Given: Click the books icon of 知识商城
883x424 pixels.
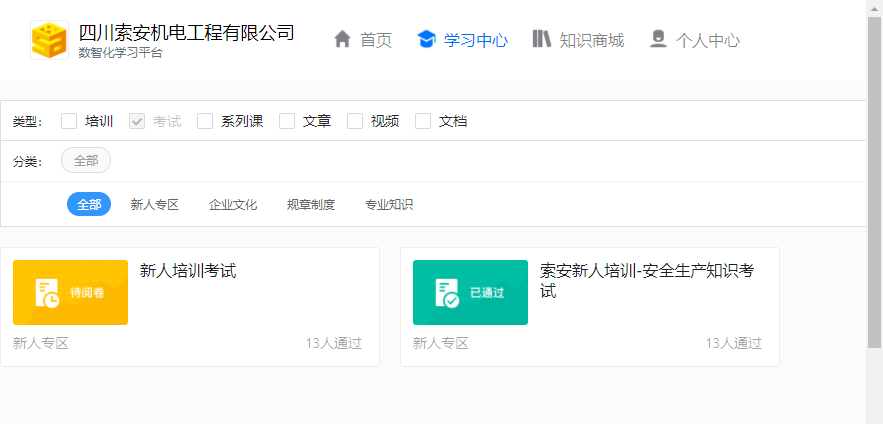Looking at the screenshot, I should (542, 39).
